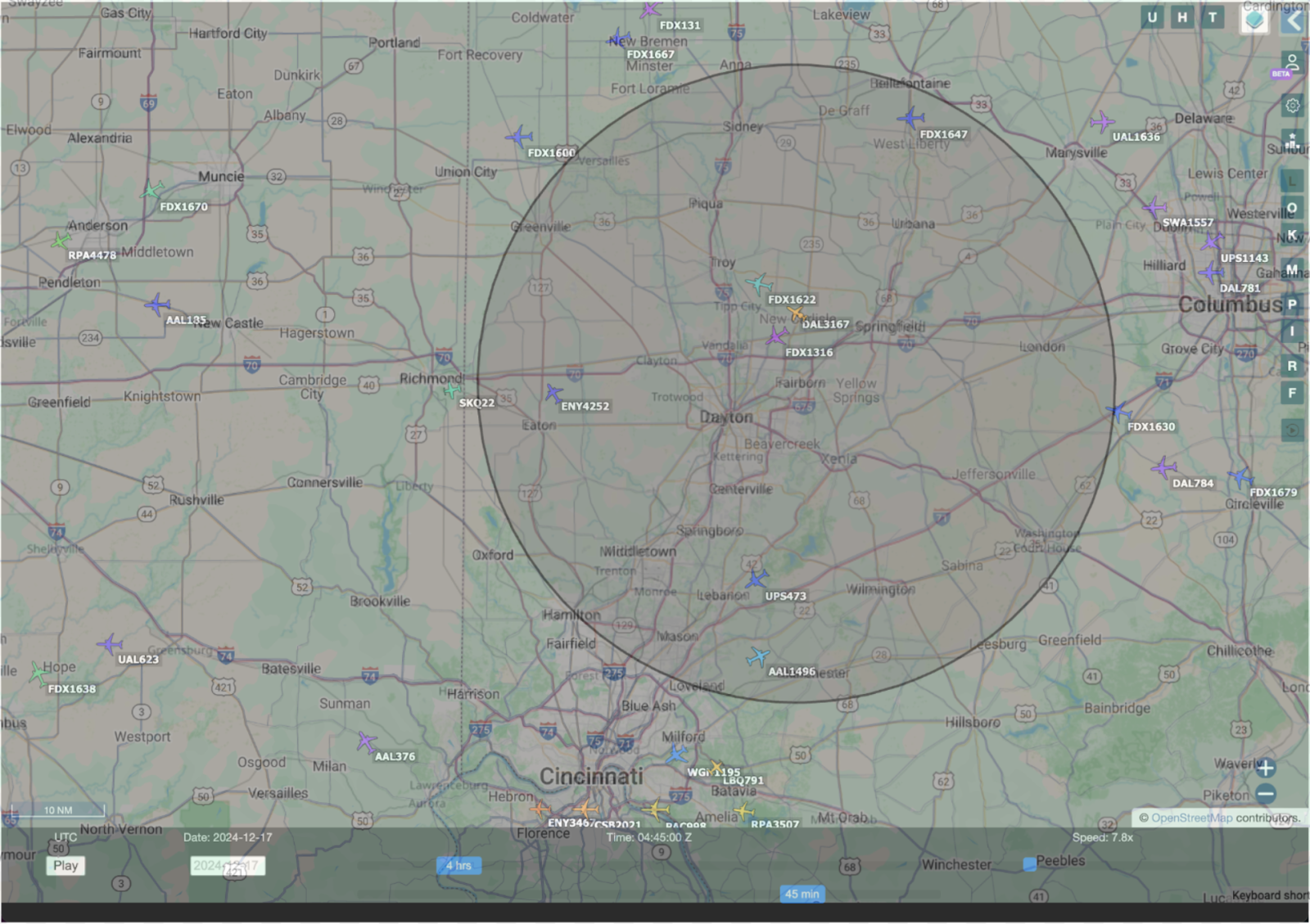Zoom out with the minus button
This screenshot has height=924, width=1310.
(1266, 795)
